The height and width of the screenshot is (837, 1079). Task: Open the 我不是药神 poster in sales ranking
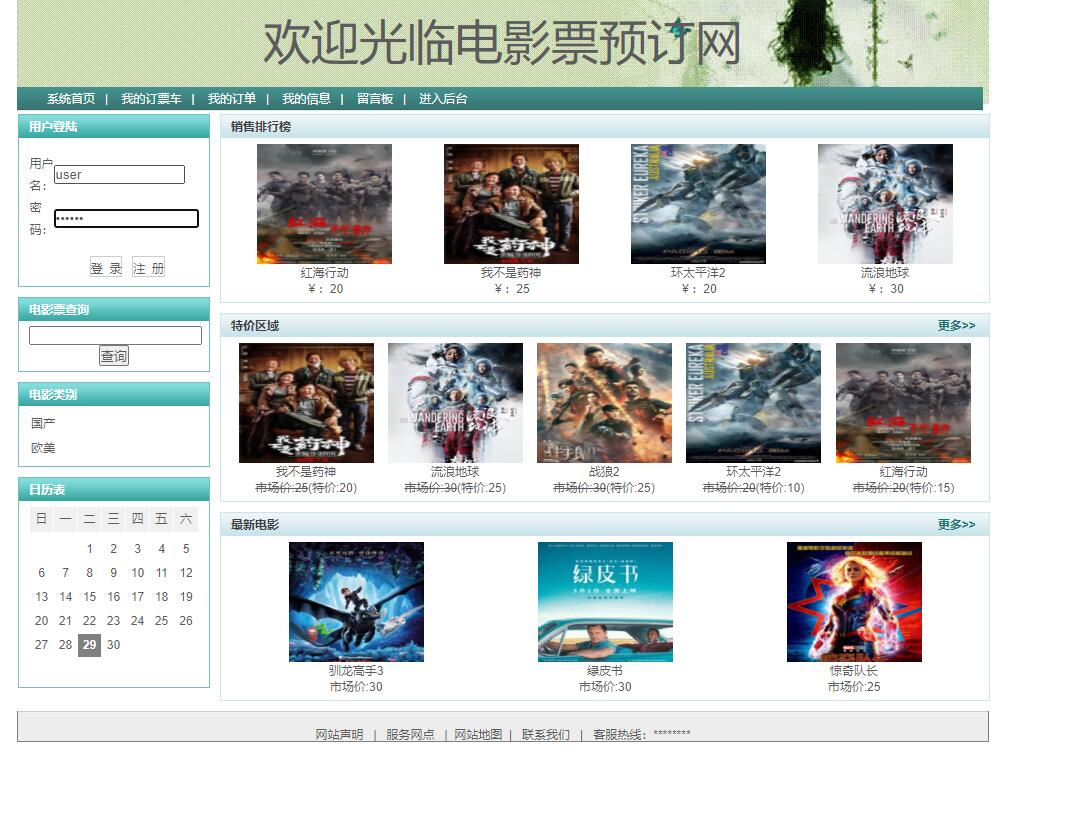pyautogui.click(x=513, y=203)
